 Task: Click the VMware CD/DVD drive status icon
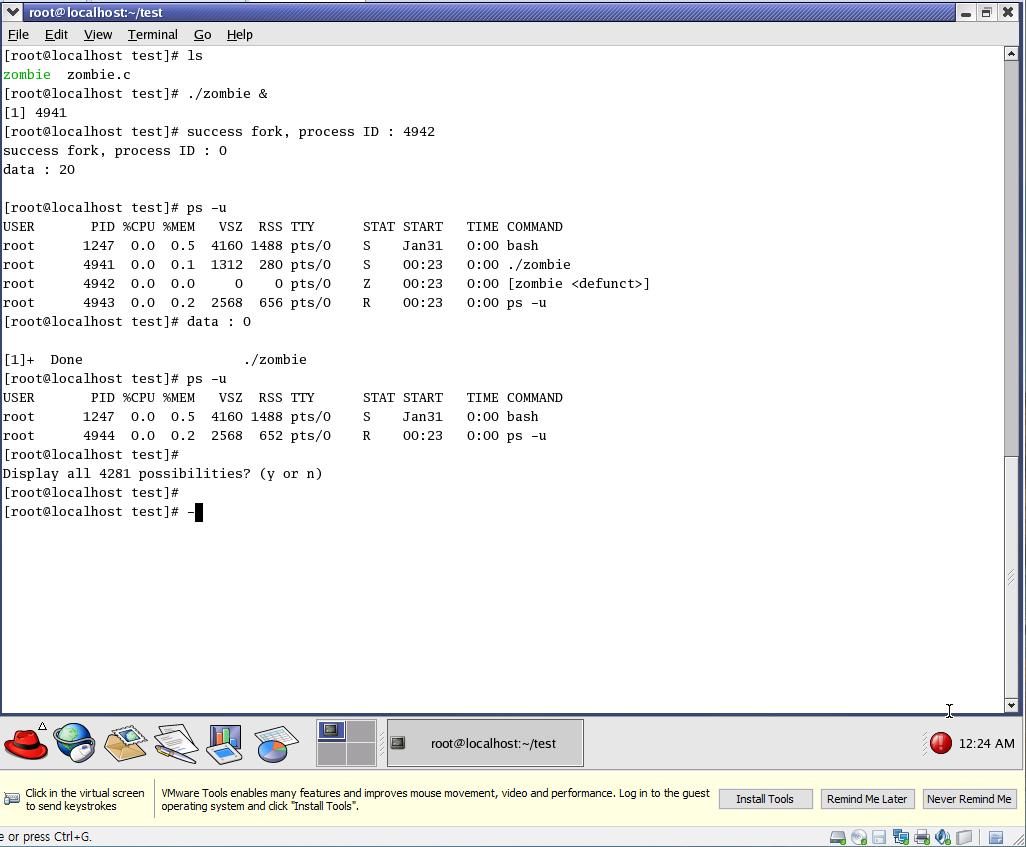[x=859, y=837]
